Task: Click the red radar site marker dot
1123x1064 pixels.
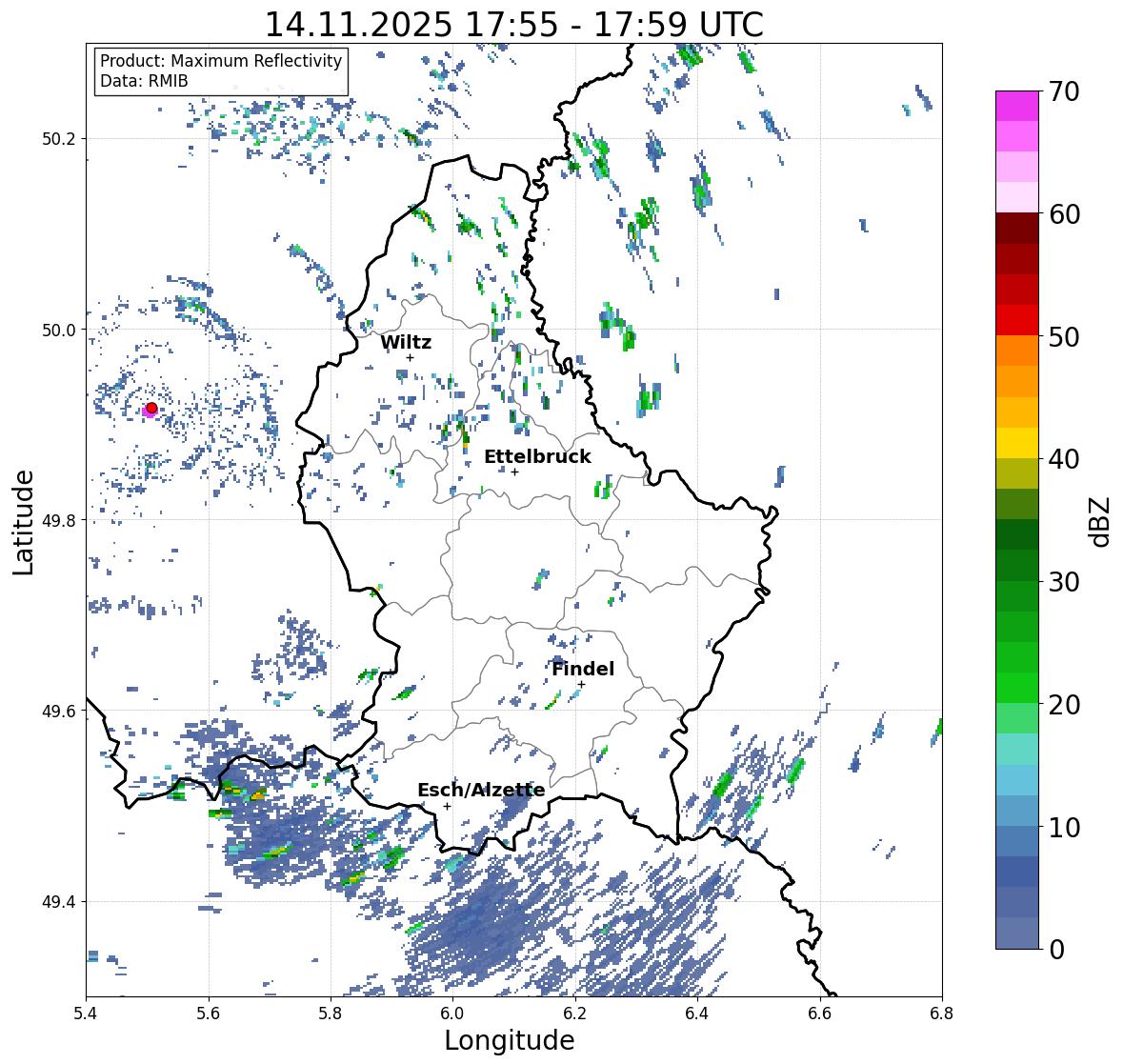Action: [x=151, y=408]
